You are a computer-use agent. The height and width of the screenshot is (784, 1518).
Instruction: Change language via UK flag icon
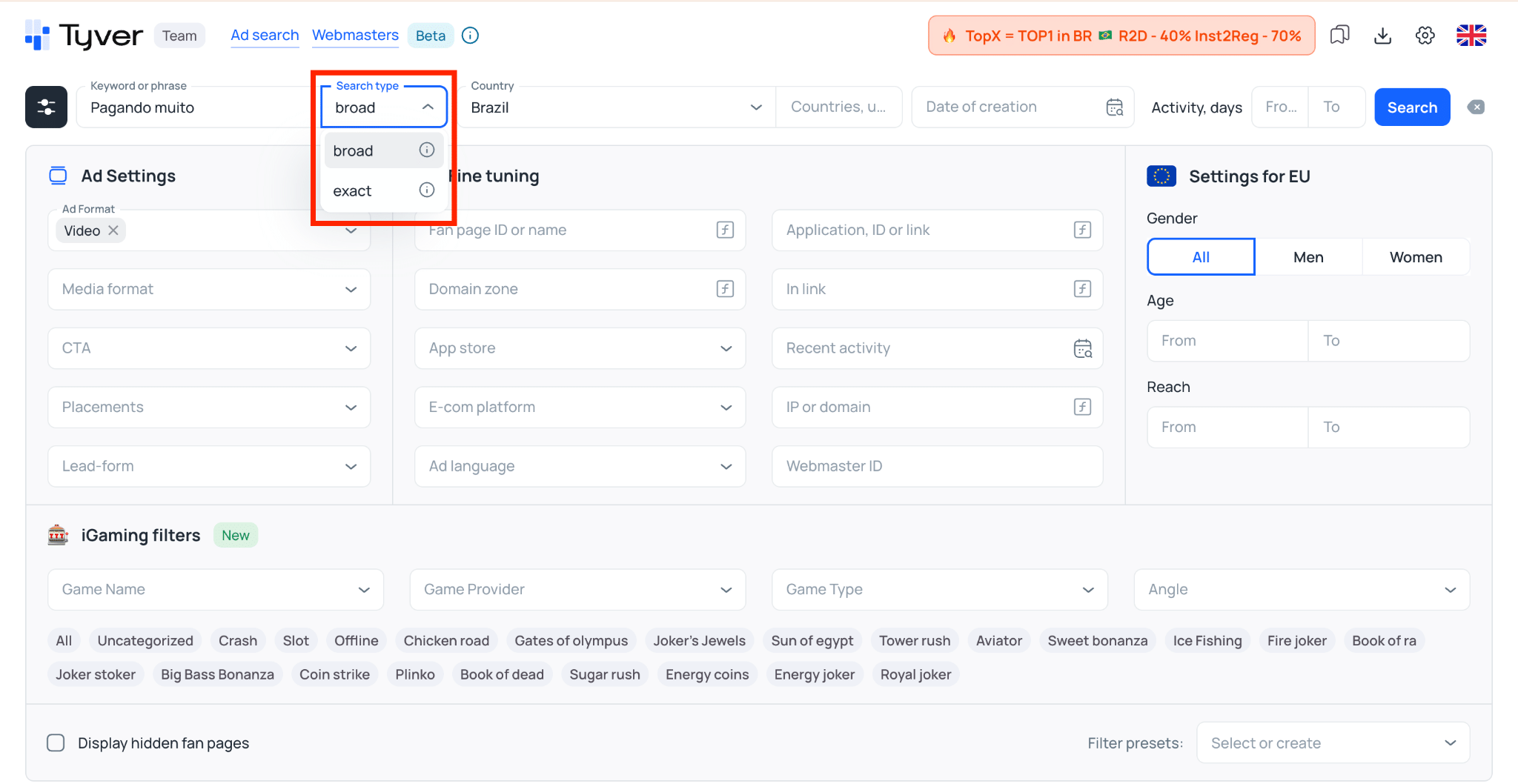(1471, 36)
